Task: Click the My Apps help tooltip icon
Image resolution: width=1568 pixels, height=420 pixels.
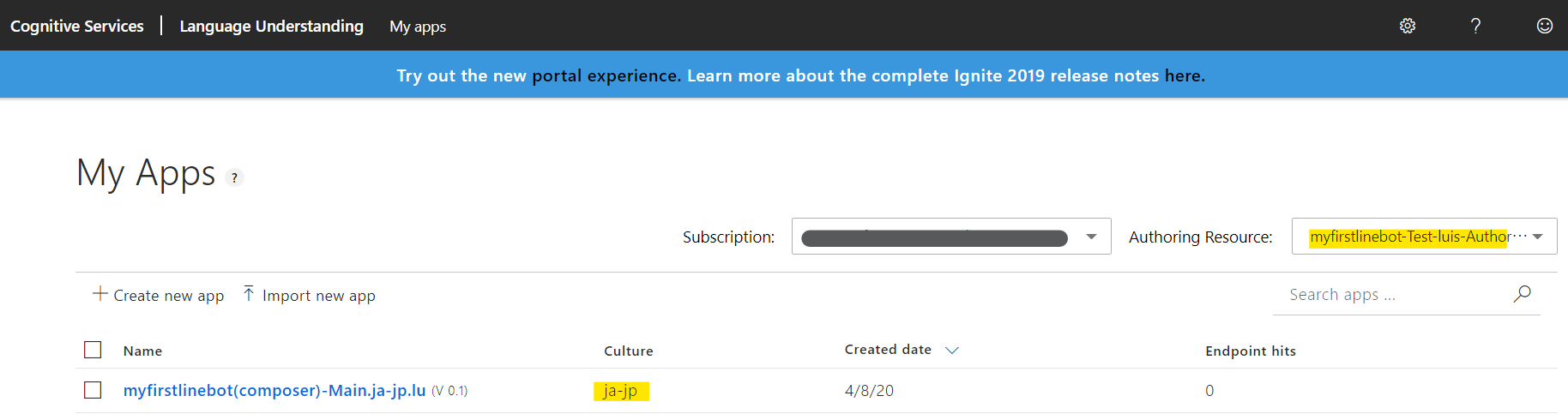Action: [234, 177]
